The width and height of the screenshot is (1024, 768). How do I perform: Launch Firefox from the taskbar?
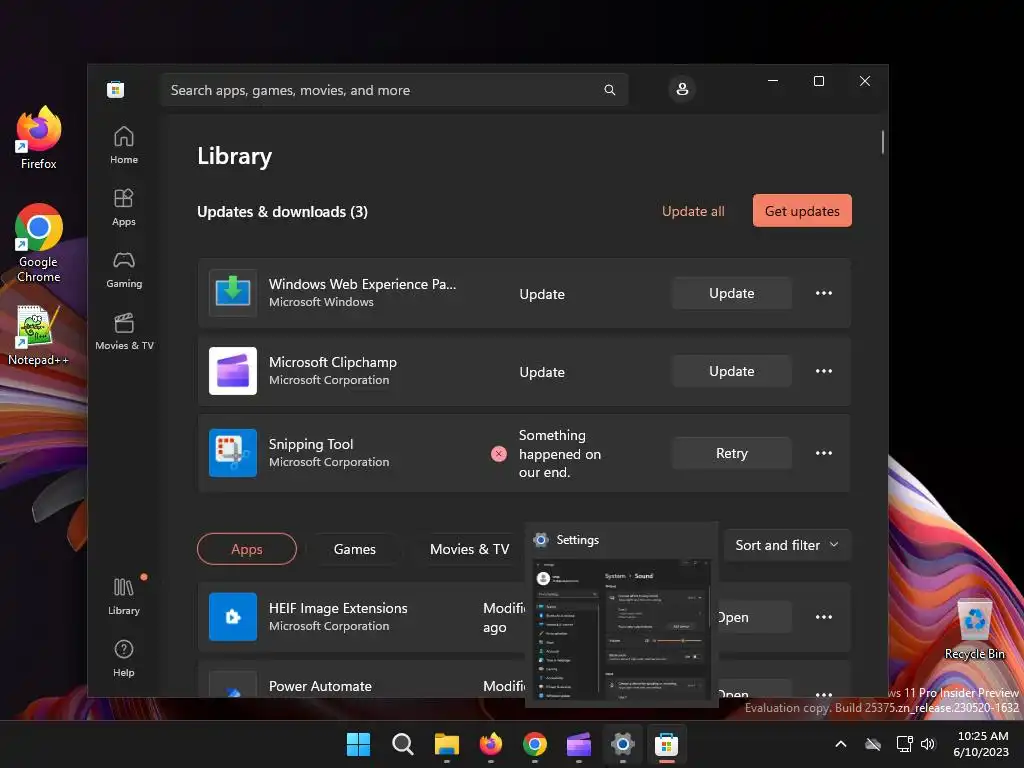click(490, 744)
